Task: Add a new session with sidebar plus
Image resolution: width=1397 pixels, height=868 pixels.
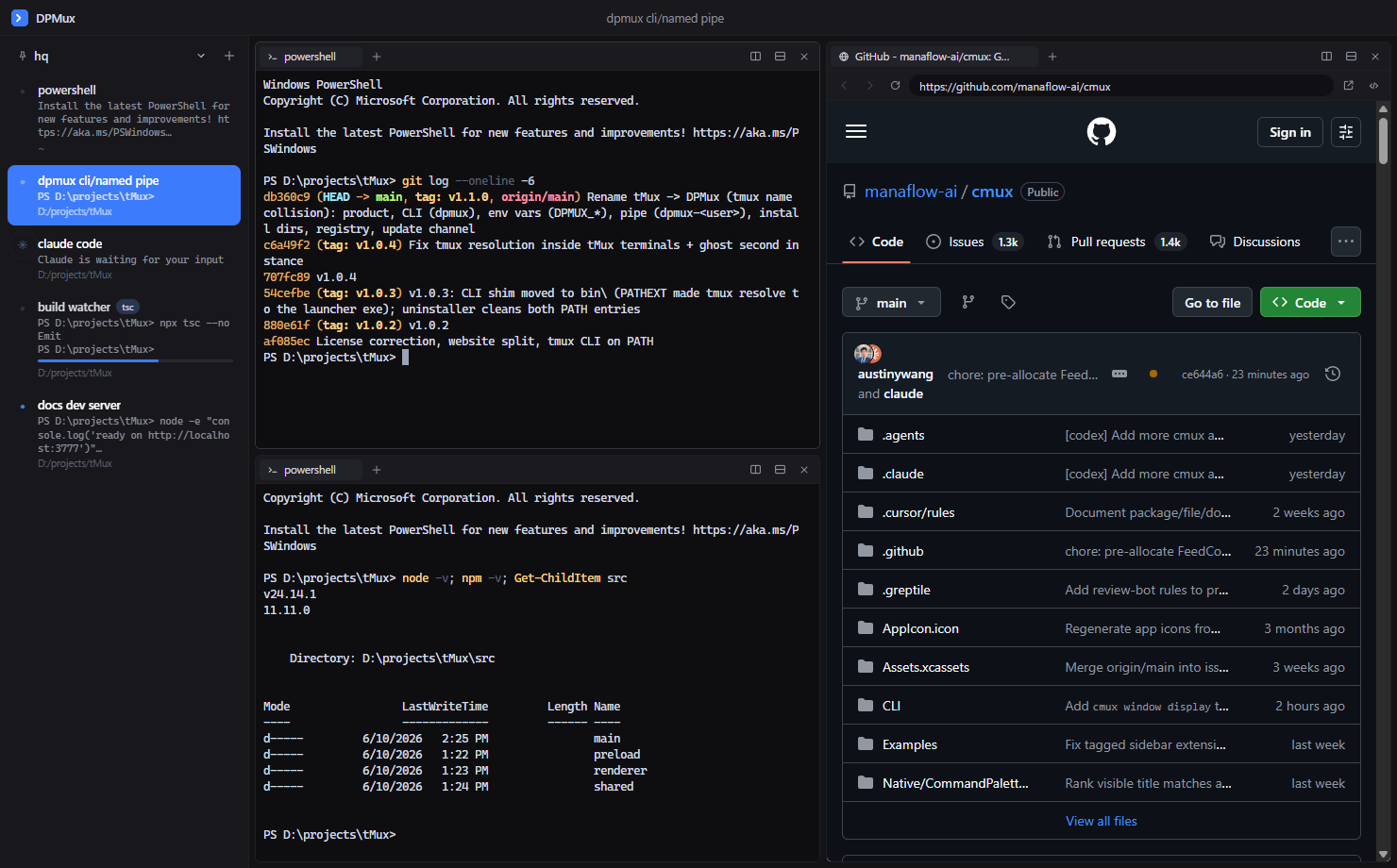Action: 229,56
